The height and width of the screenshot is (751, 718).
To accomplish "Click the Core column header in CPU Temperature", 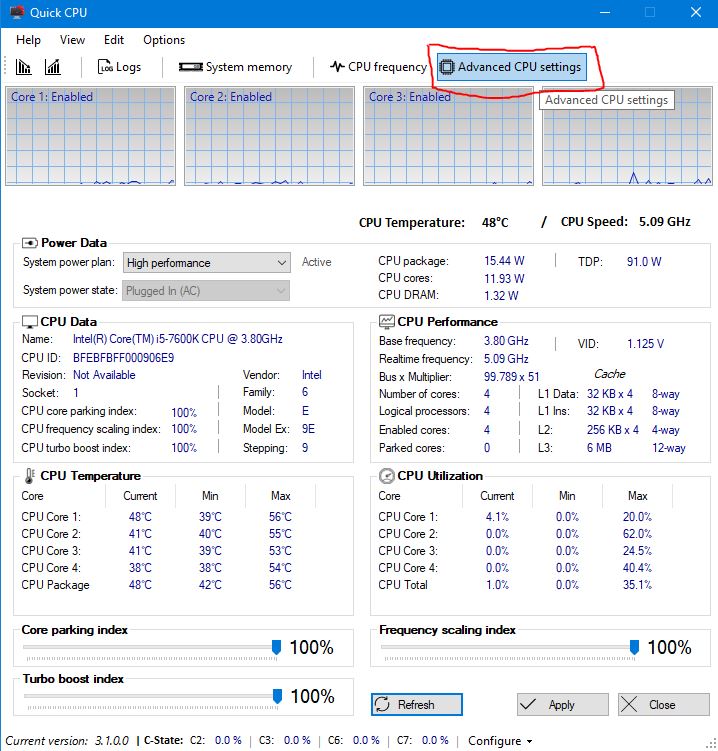I will click(x=32, y=496).
